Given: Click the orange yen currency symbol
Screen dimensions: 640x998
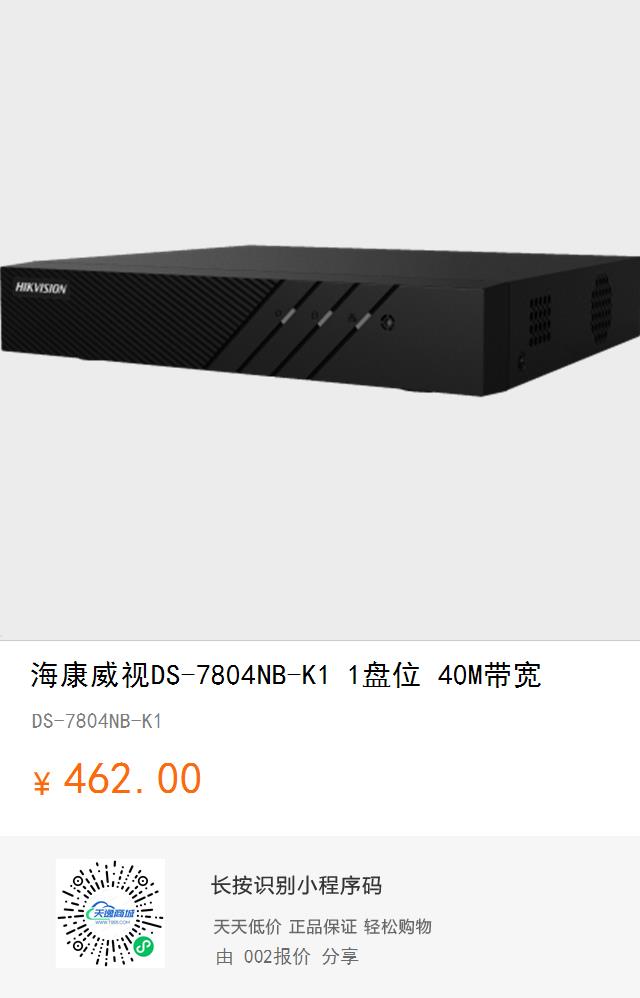Looking at the screenshot, I should (41, 782).
